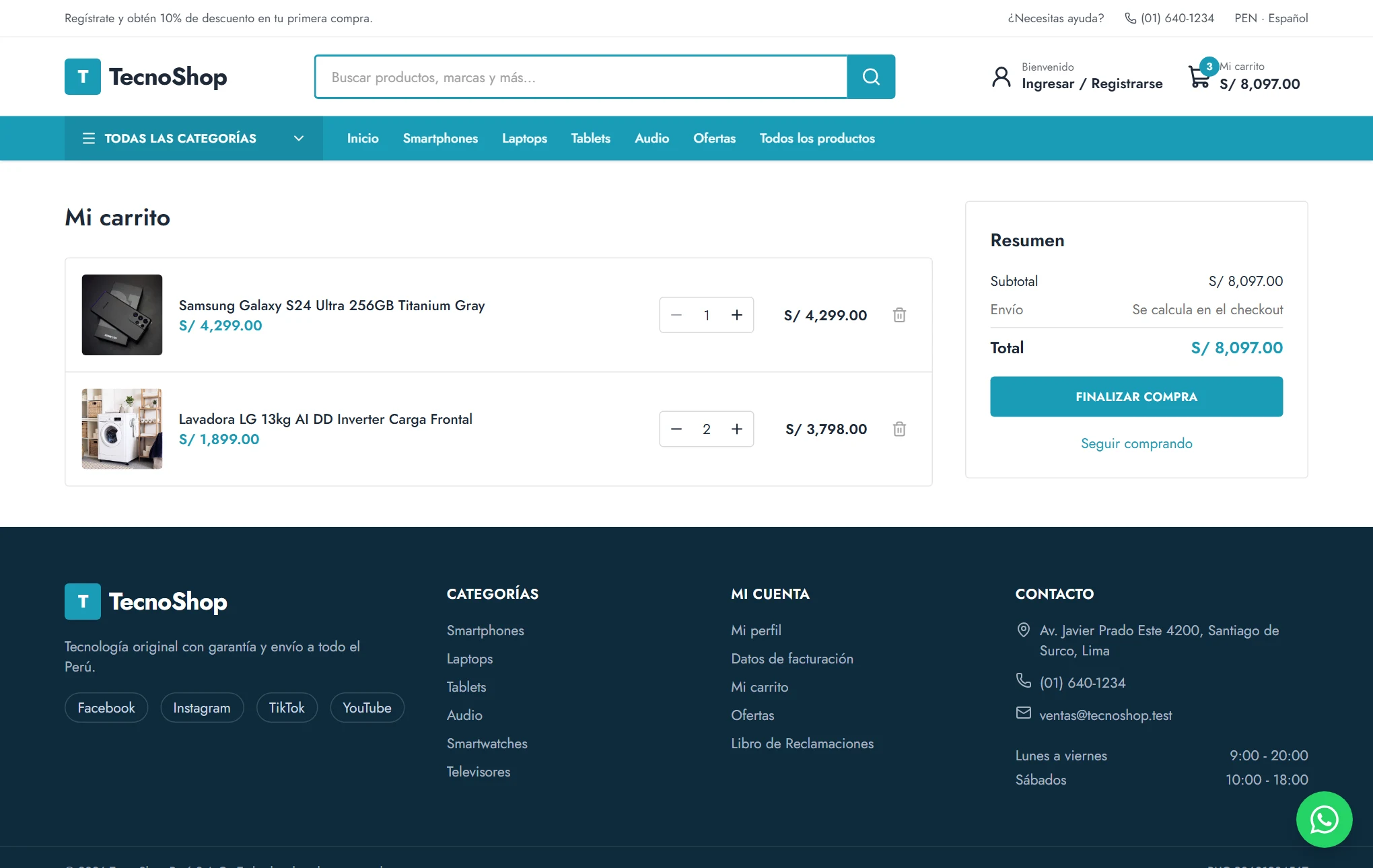
Task: Open YouTube social button in footer
Action: point(367,708)
